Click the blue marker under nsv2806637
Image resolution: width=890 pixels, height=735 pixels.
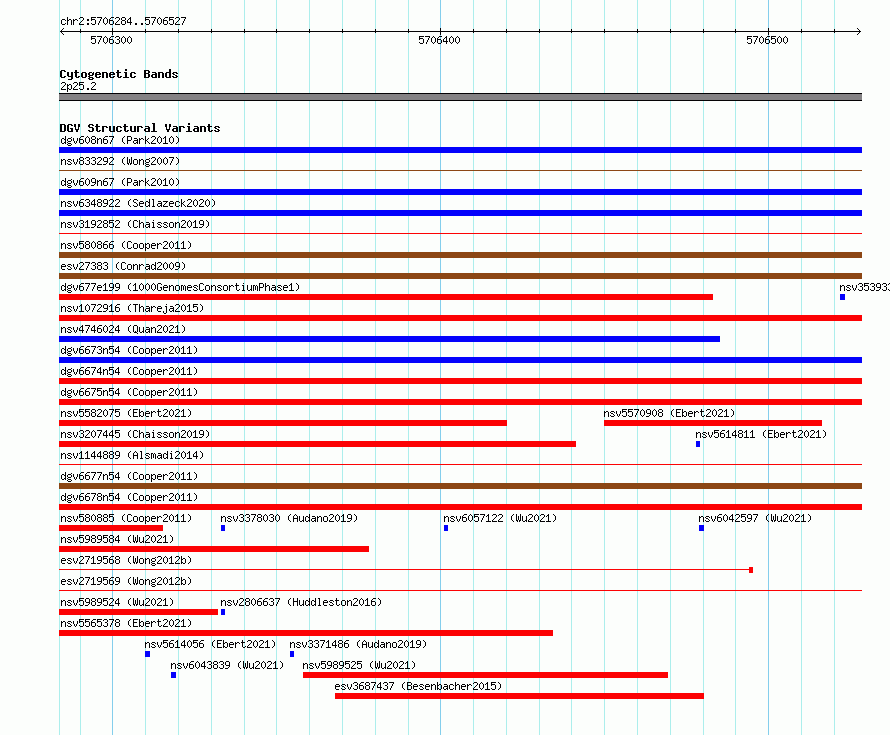tap(223, 612)
